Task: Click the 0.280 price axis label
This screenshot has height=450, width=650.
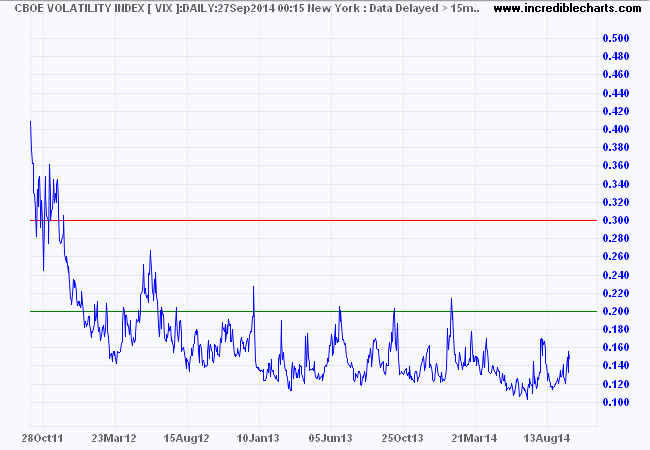Action: click(x=616, y=238)
